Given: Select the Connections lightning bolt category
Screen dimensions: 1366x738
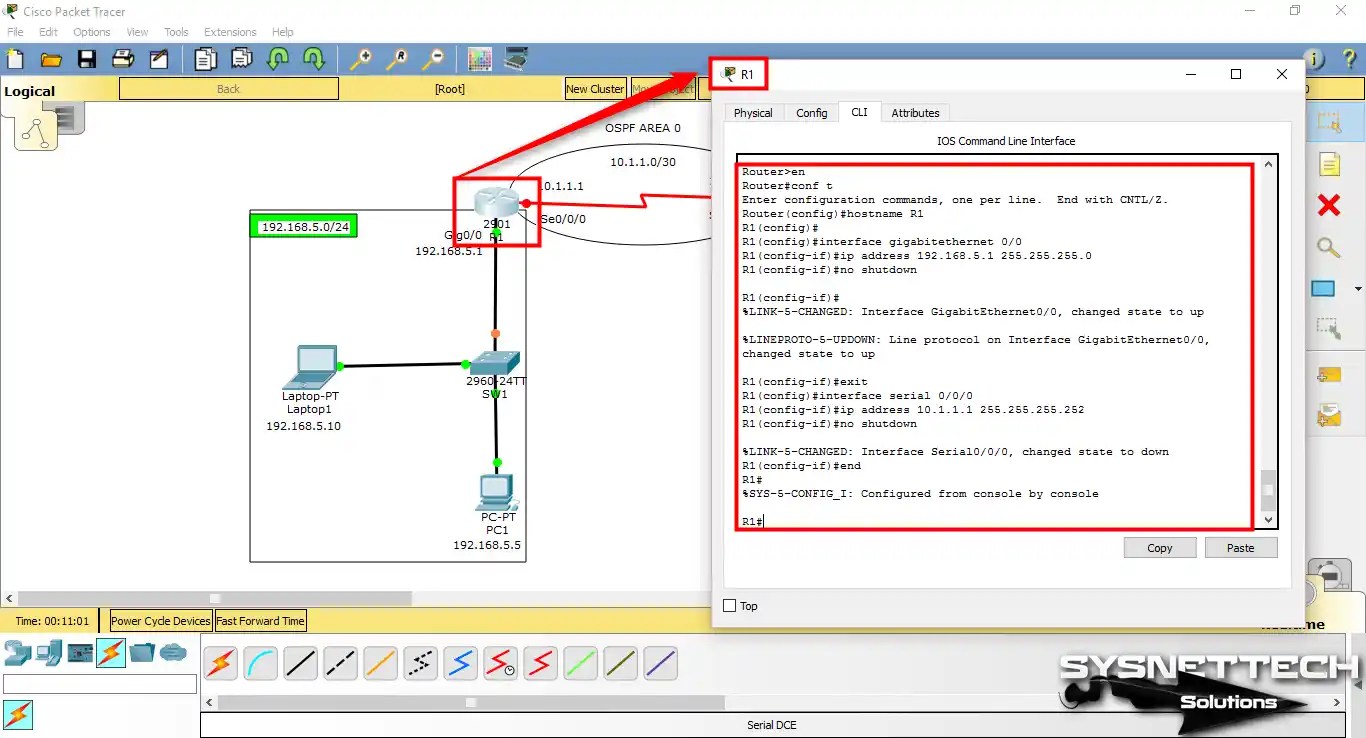Looking at the screenshot, I should point(111,653).
